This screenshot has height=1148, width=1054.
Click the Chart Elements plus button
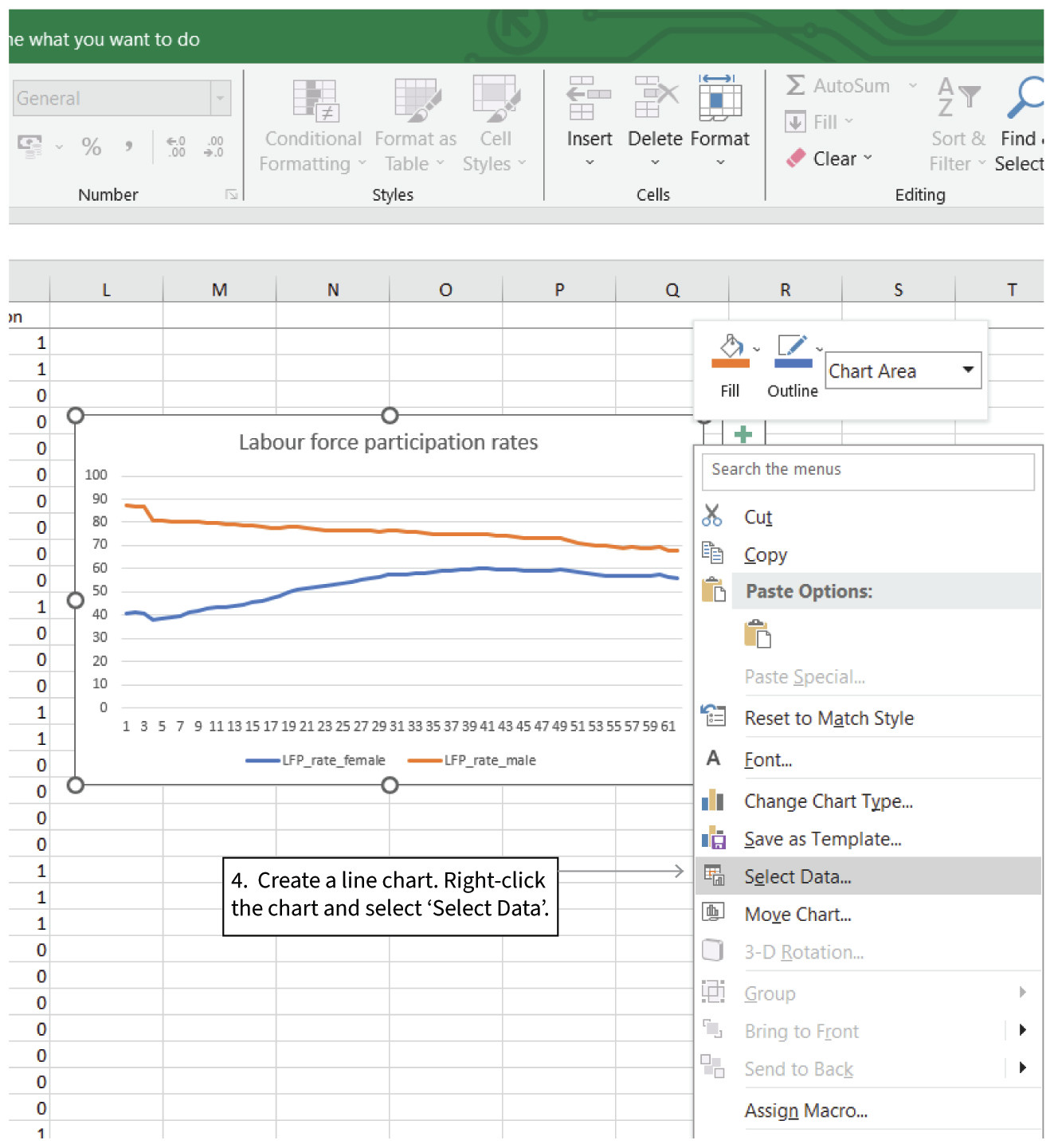(743, 434)
